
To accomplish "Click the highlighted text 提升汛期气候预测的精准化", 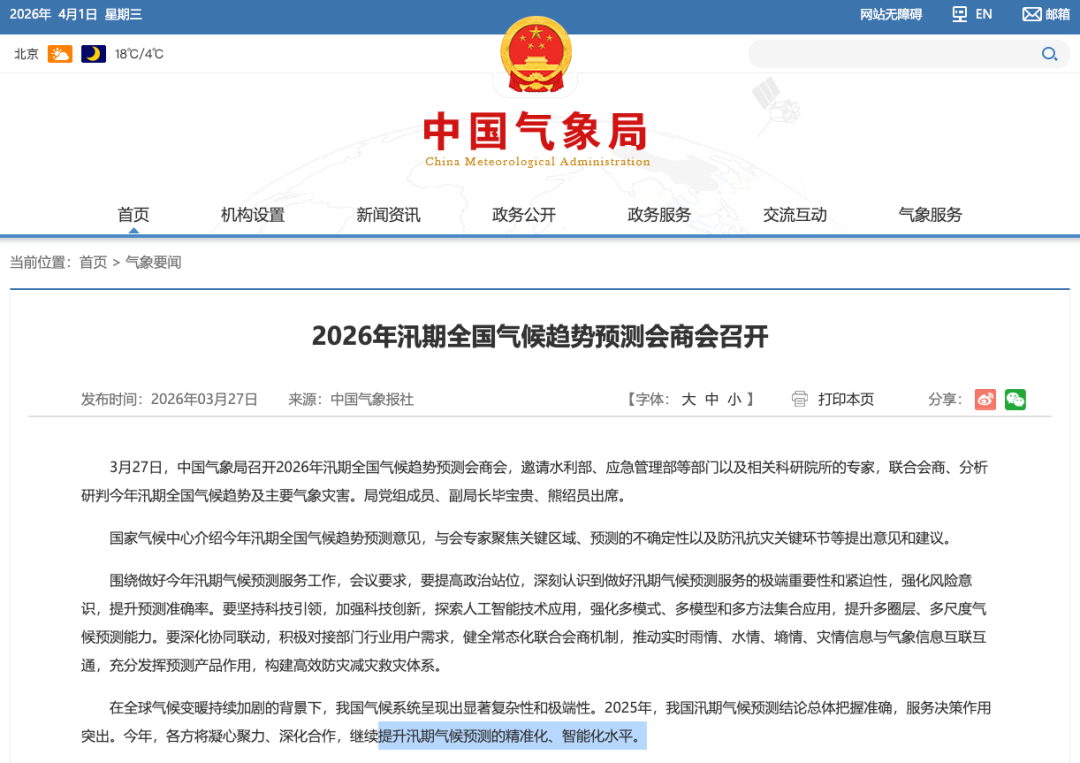I will 463,736.
